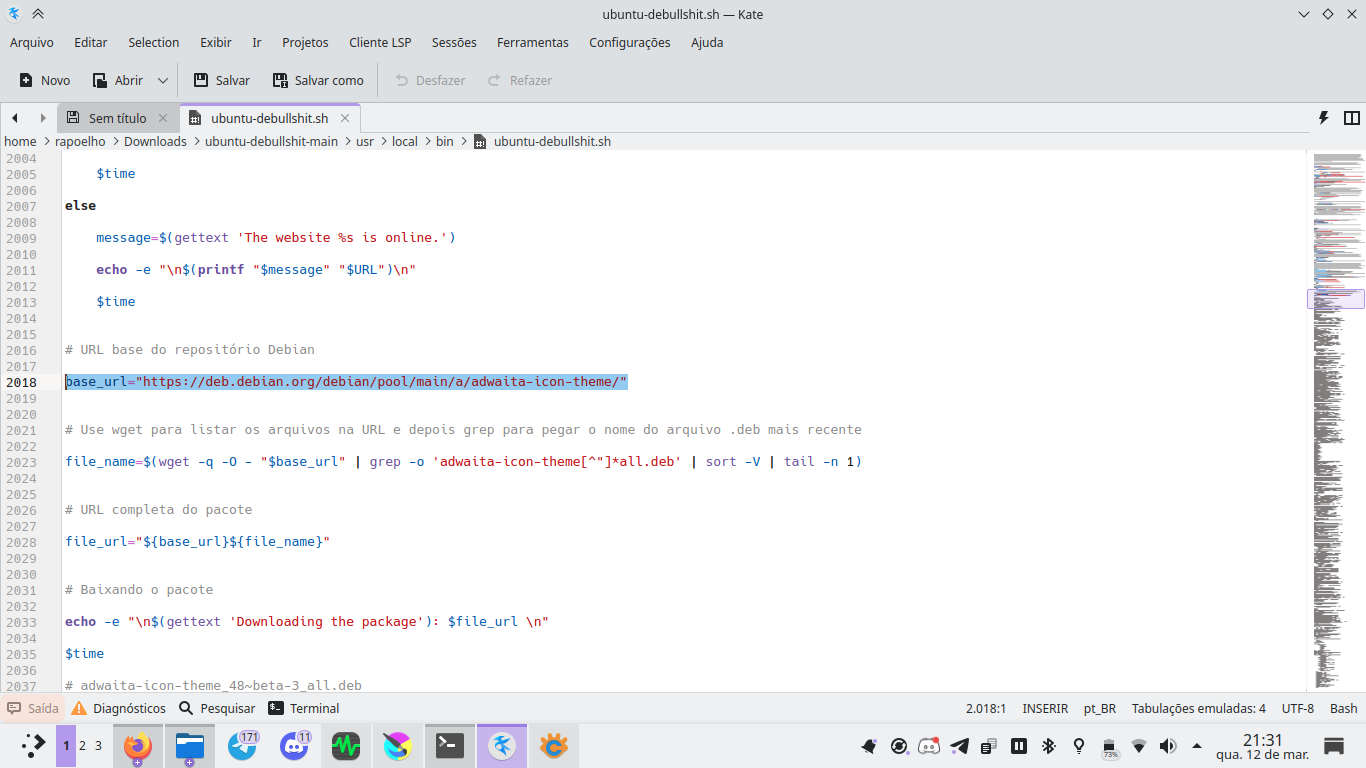Select the ubuntu-debullshit.sh tab
The image size is (1366, 768).
(x=270, y=118)
